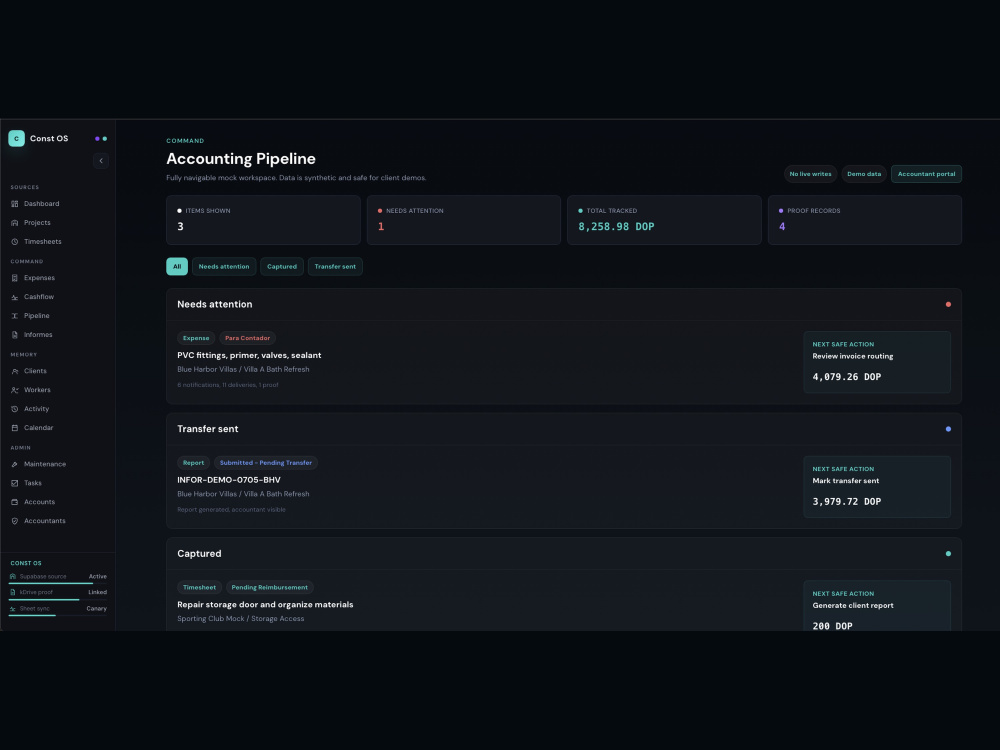Screen dimensions: 1000x750
Task: Click 'Sporting Club Mock / Storage Access' text
Action: [240, 619]
